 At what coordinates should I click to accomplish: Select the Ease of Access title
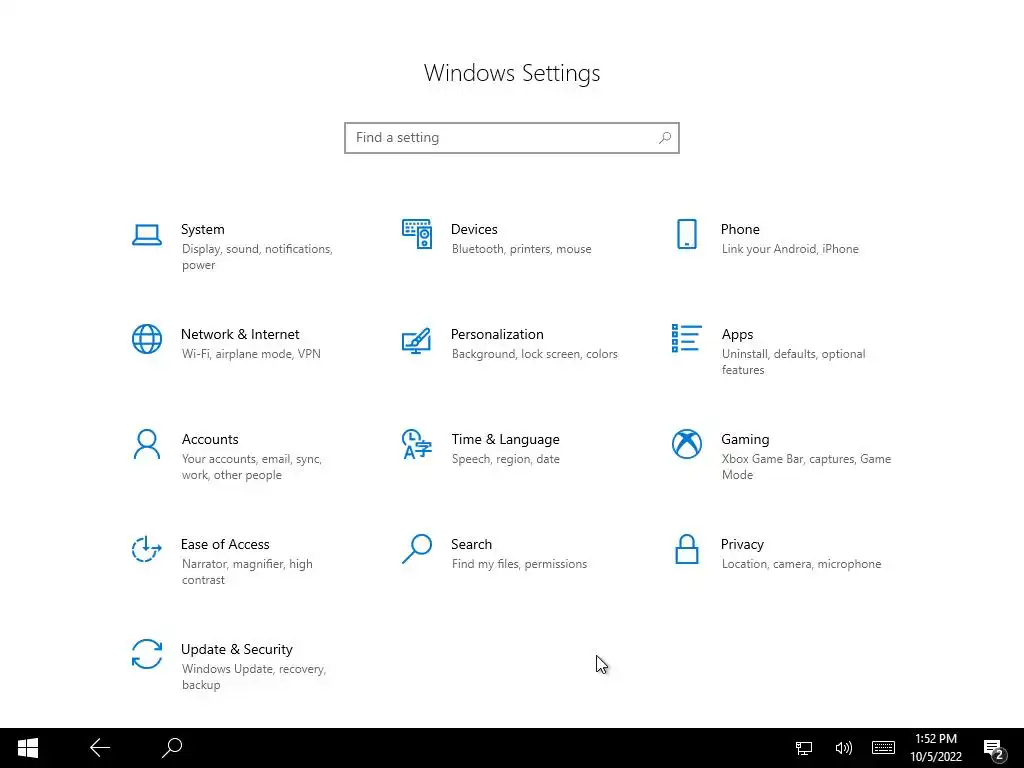(x=225, y=545)
